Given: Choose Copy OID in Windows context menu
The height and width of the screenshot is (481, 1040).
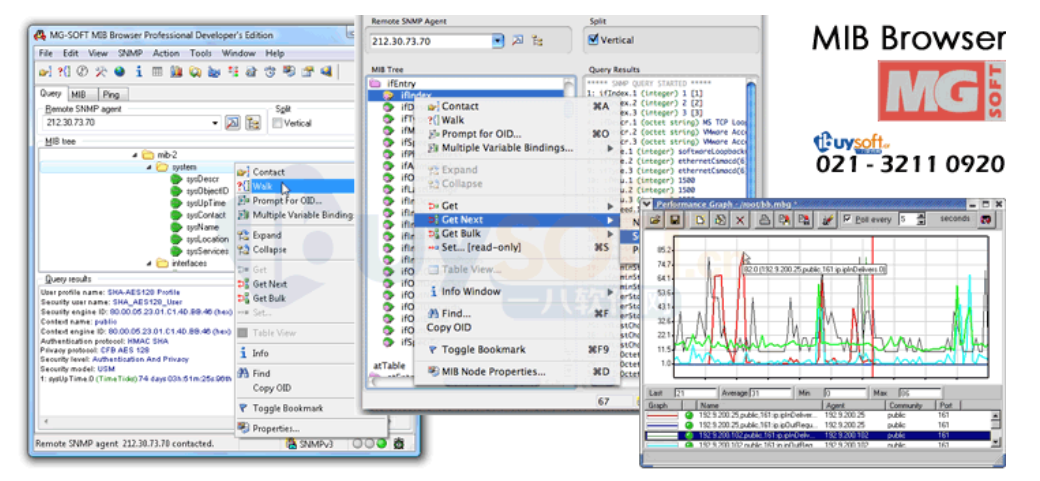Looking at the screenshot, I should pyautogui.click(x=295, y=388).
